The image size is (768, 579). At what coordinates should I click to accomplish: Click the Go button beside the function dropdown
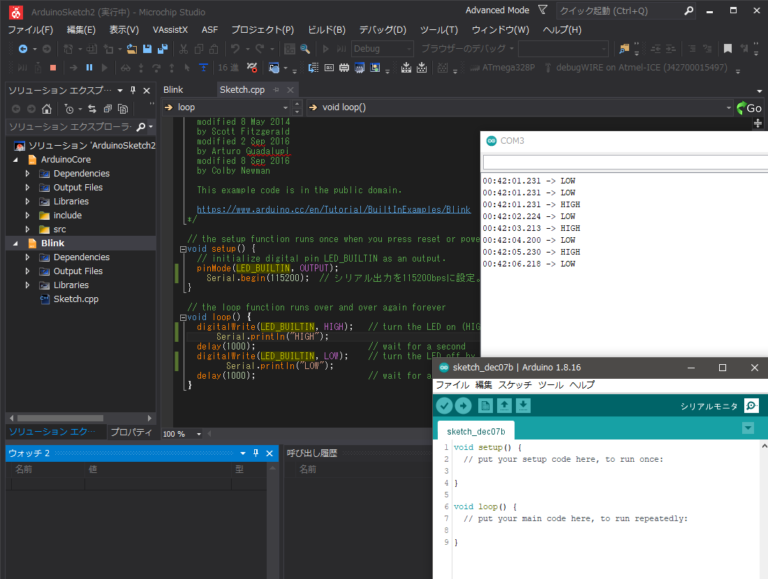point(749,108)
